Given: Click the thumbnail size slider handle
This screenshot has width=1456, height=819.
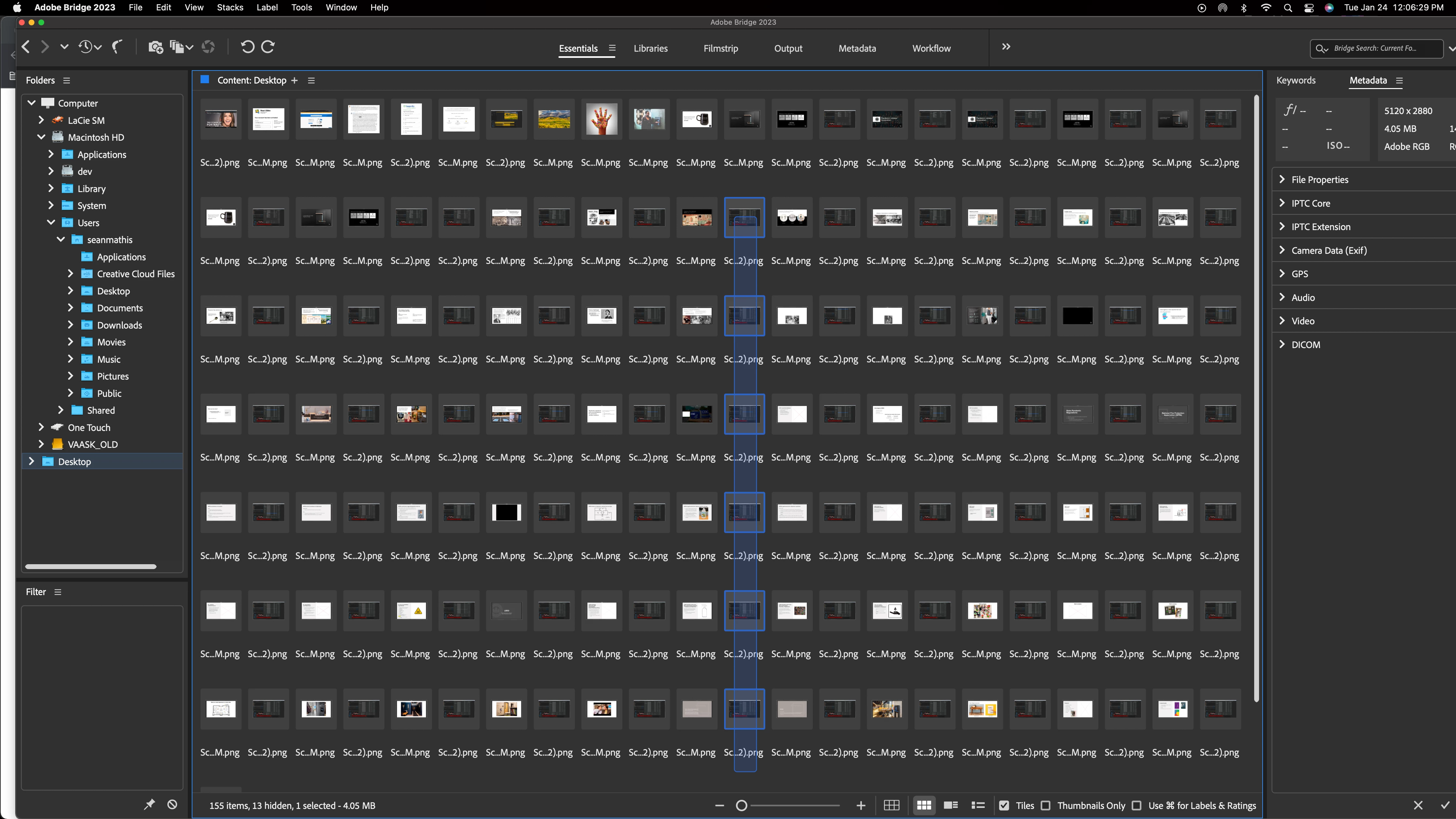Looking at the screenshot, I should [742, 805].
